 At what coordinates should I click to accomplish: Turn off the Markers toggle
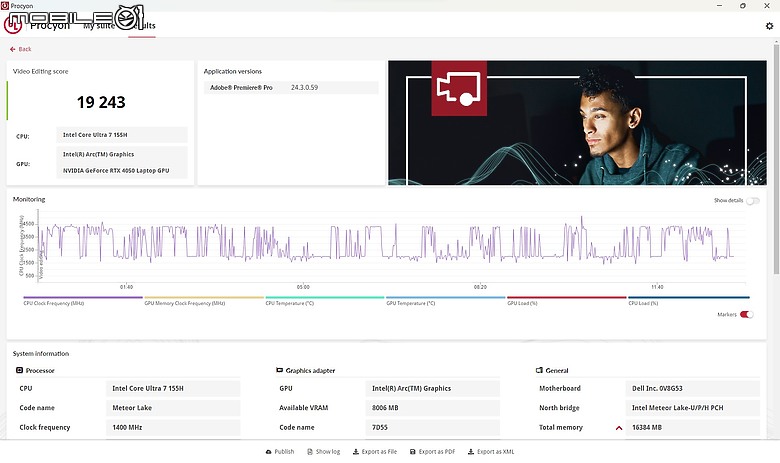[747, 314]
